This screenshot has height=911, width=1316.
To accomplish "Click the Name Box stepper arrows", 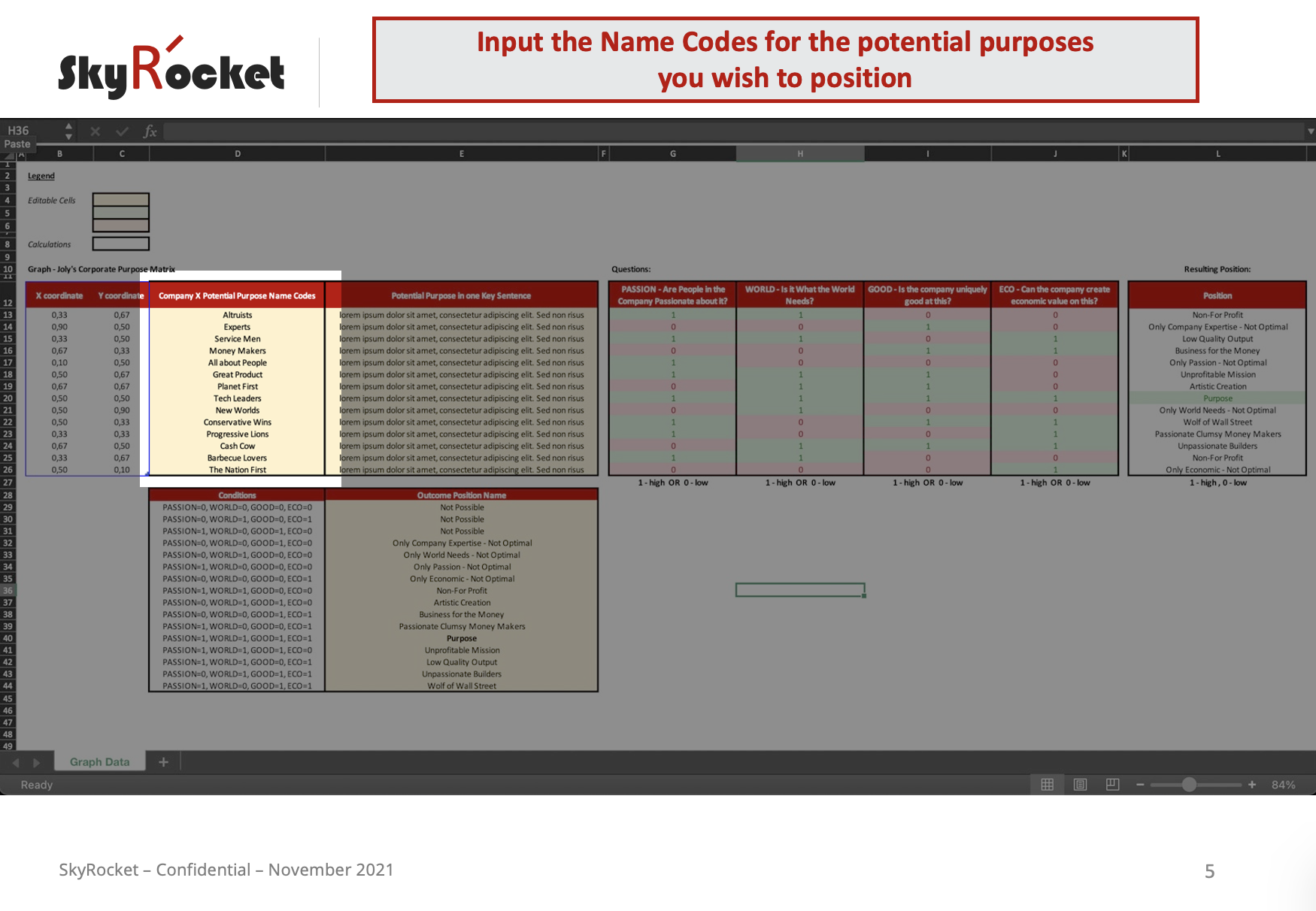I will click(x=68, y=132).
